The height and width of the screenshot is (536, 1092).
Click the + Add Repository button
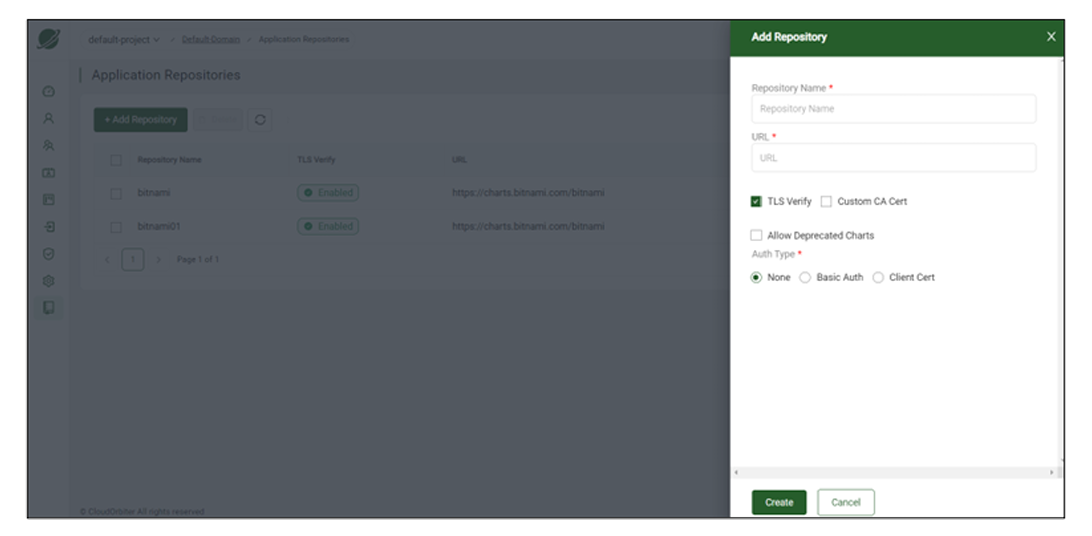point(141,120)
